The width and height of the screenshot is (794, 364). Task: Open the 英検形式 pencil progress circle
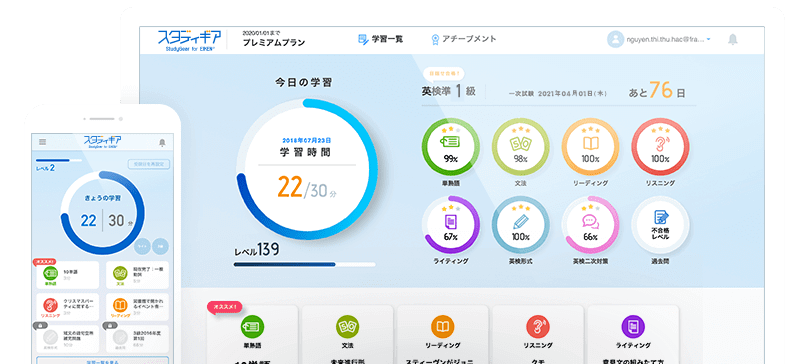[x=520, y=224]
